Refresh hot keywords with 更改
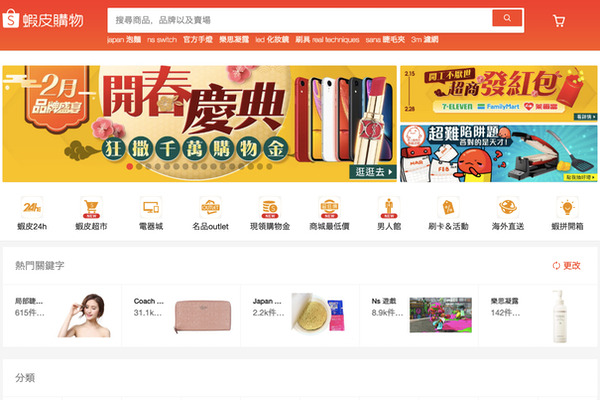 (567, 265)
